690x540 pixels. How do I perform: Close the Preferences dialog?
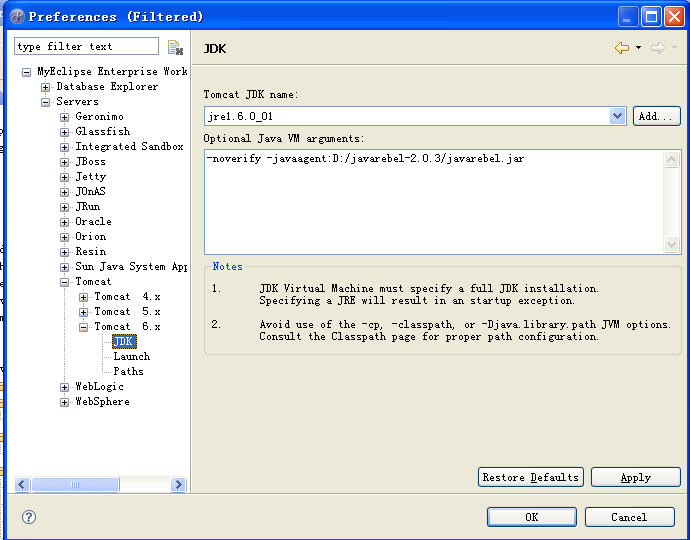tap(675, 17)
